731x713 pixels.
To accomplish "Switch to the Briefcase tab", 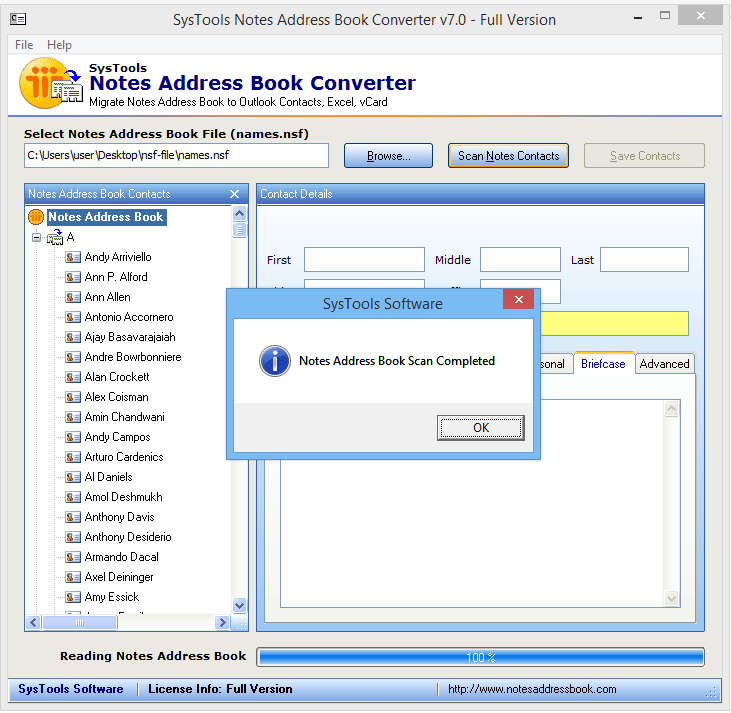I will (x=603, y=364).
